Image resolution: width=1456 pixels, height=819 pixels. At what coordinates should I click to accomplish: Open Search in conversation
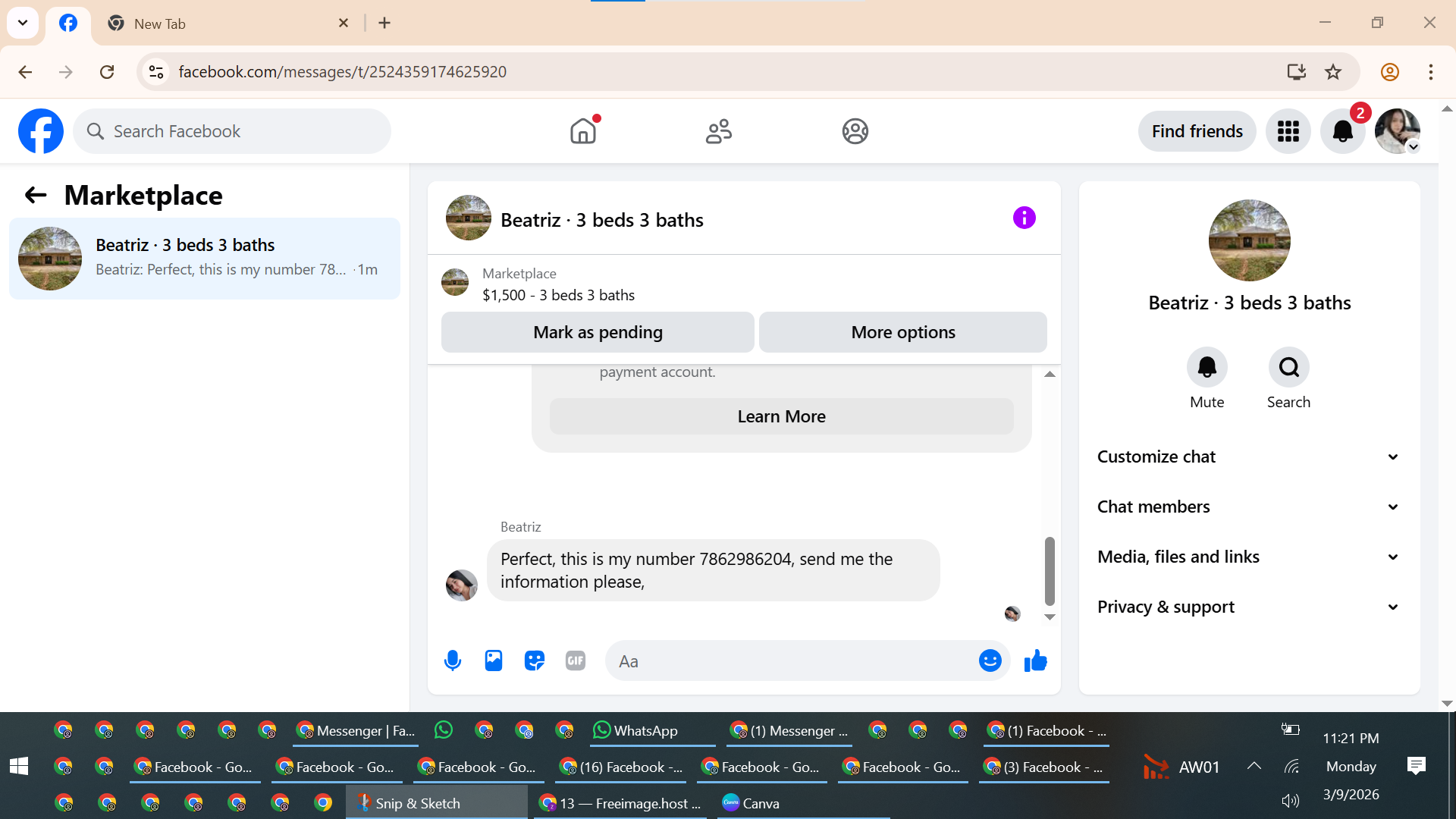coord(1288,368)
